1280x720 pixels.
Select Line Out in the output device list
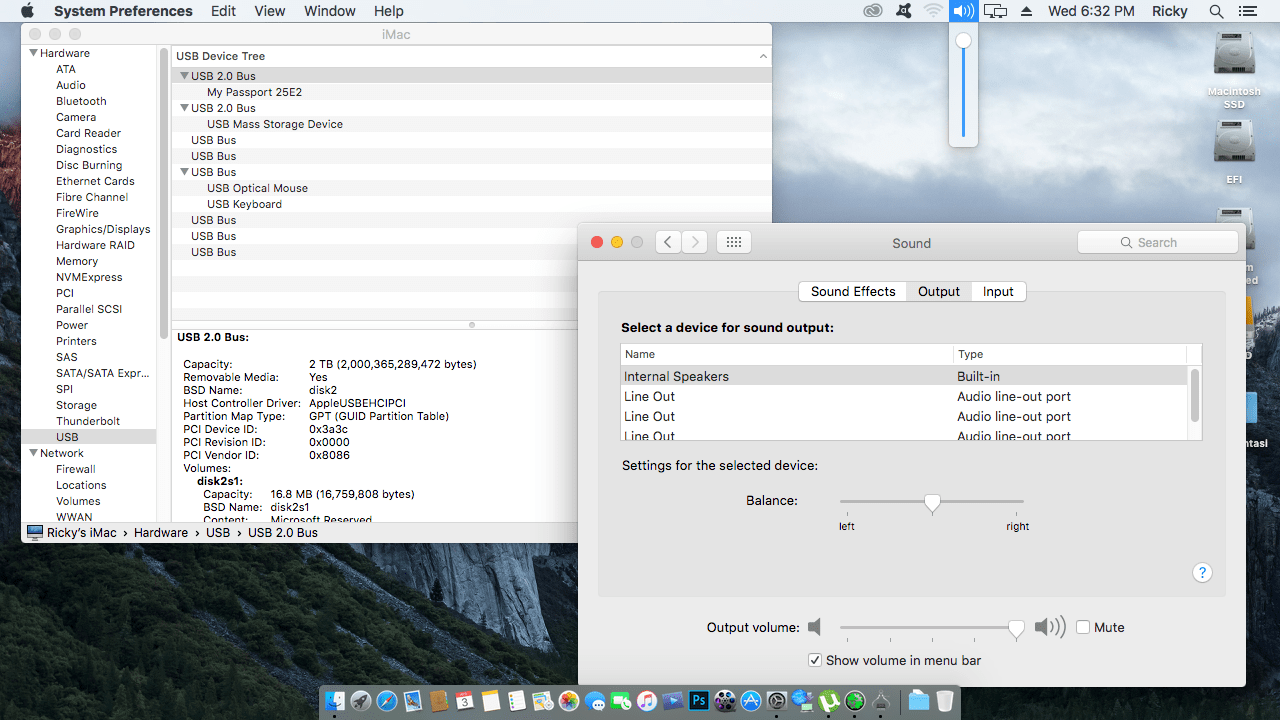649,396
